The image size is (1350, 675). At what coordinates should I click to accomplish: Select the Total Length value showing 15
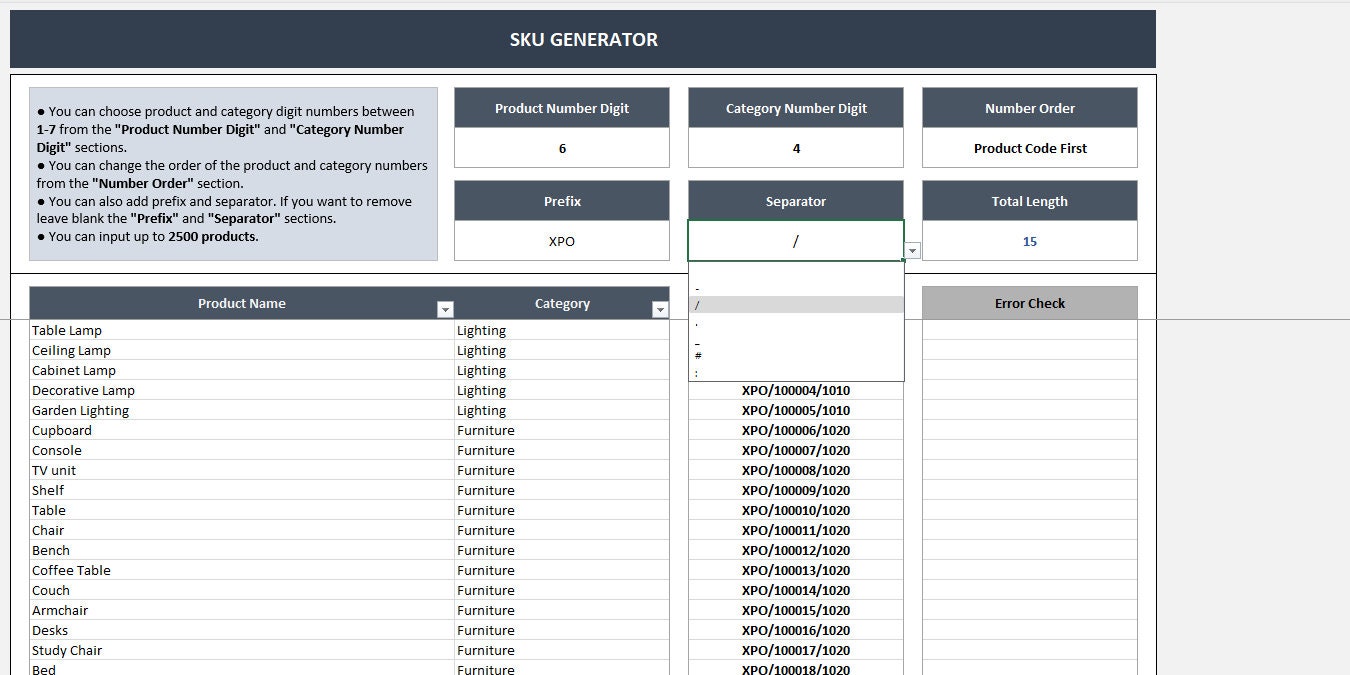(1029, 240)
